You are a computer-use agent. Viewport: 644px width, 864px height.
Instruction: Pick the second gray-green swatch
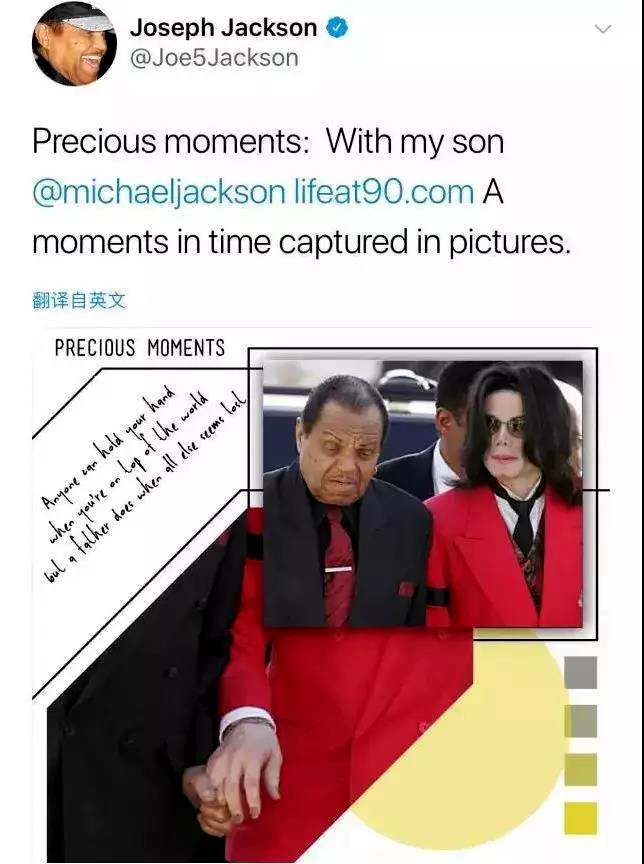coord(581,721)
